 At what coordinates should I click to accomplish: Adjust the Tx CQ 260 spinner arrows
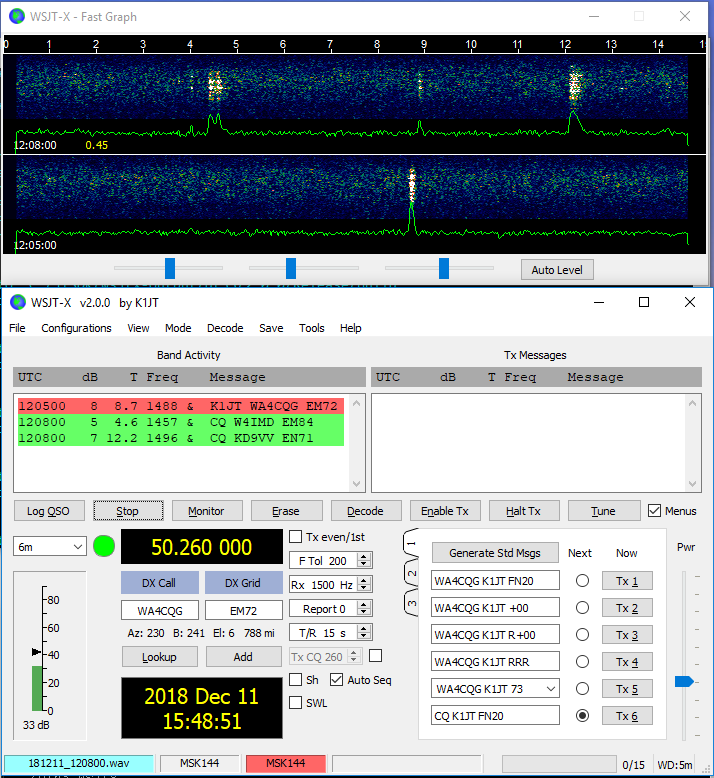354,656
